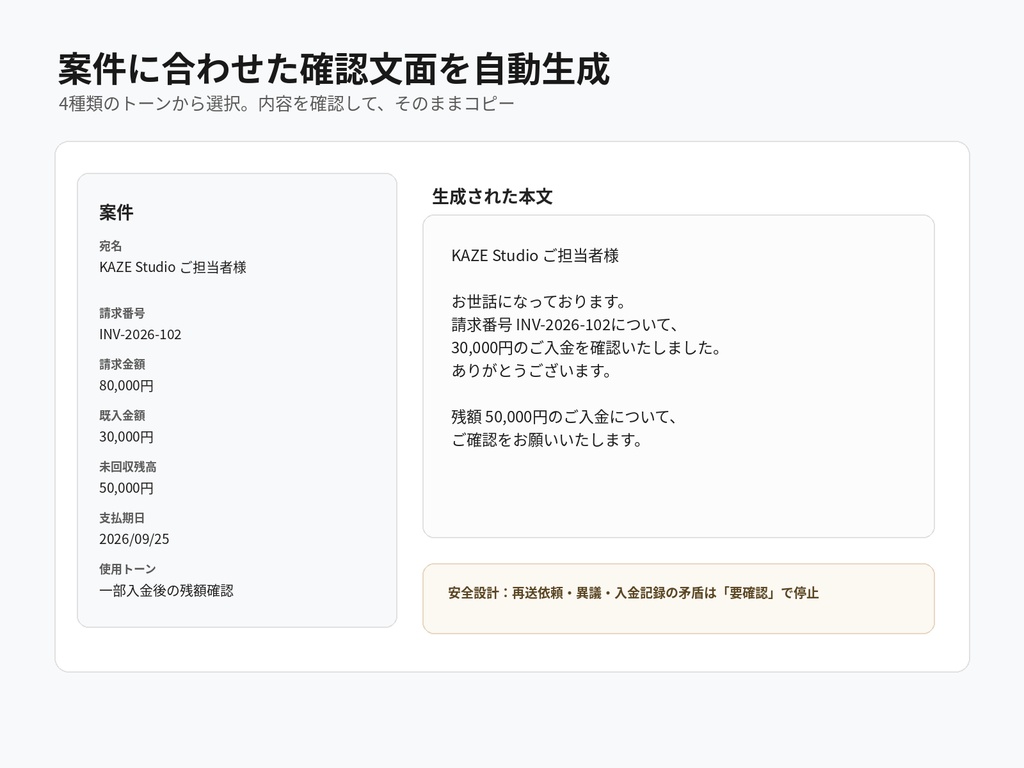Select the 30,000円 value under 既入金額
Image resolution: width=1024 pixels, height=768 pixels.
[126, 436]
